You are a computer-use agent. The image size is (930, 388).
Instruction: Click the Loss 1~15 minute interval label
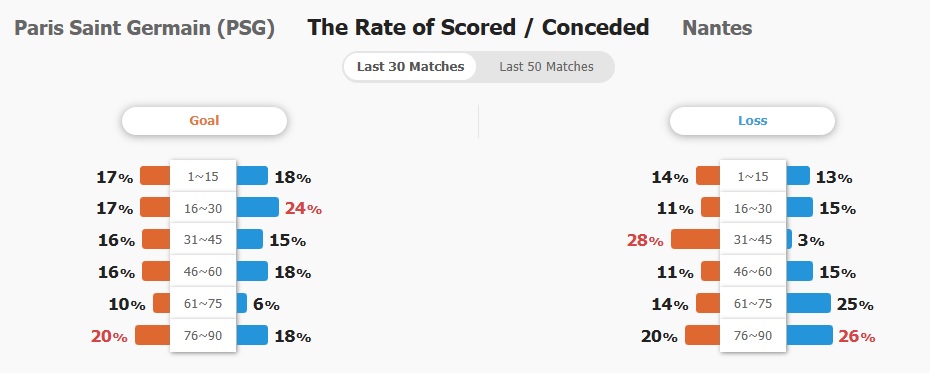click(x=753, y=176)
